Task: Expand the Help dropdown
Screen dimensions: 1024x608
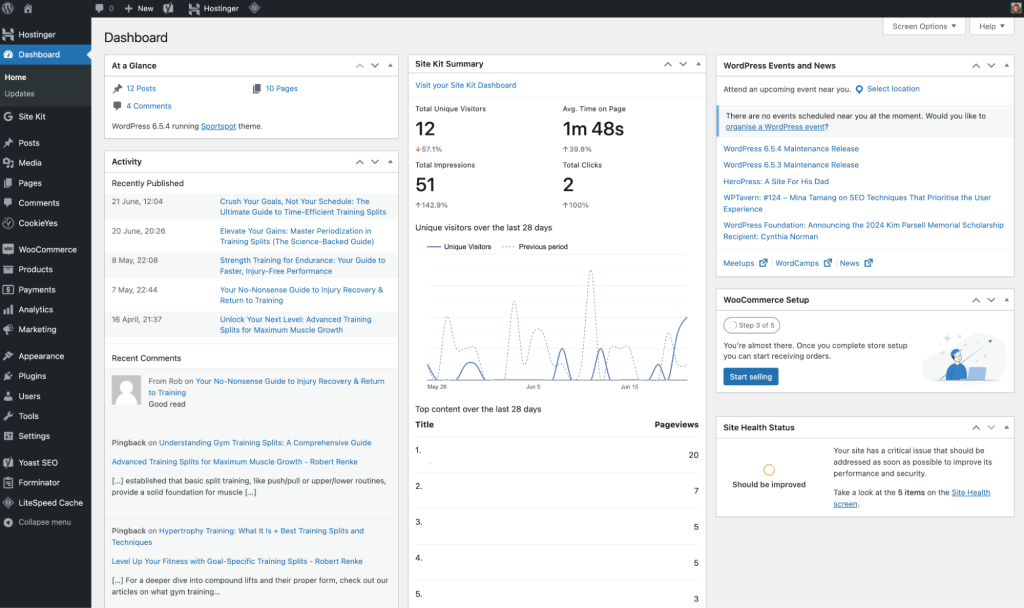Action: (991, 26)
